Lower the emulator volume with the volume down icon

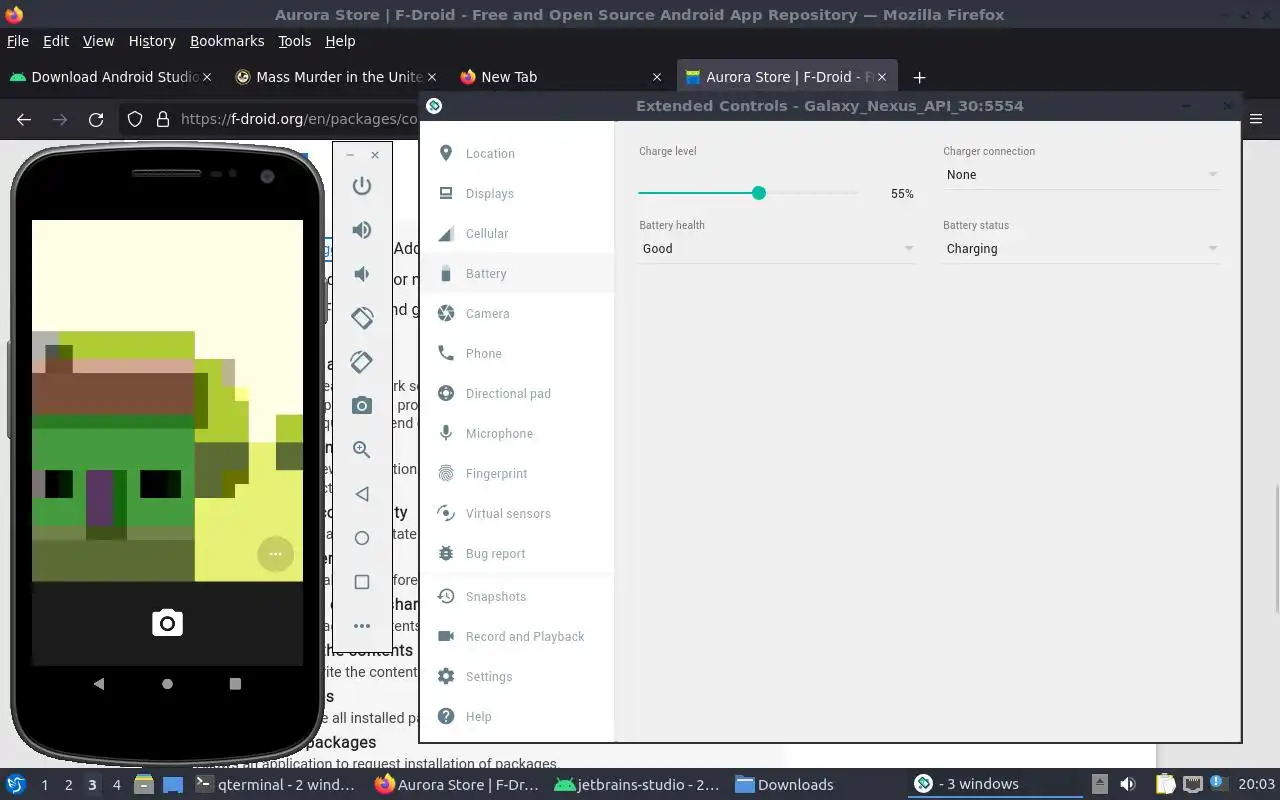362,274
